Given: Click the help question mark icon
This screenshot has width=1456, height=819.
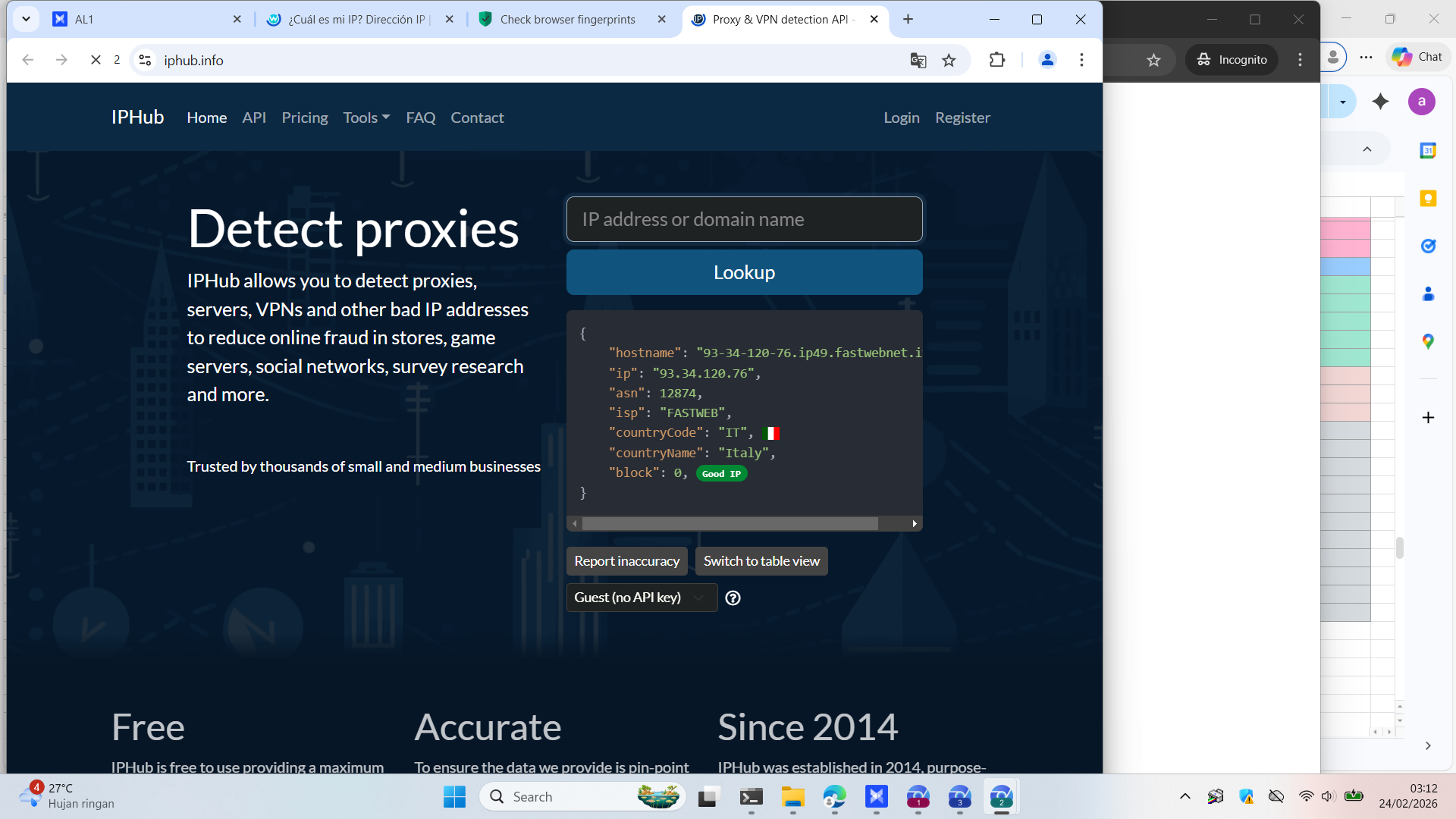Looking at the screenshot, I should point(733,598).
